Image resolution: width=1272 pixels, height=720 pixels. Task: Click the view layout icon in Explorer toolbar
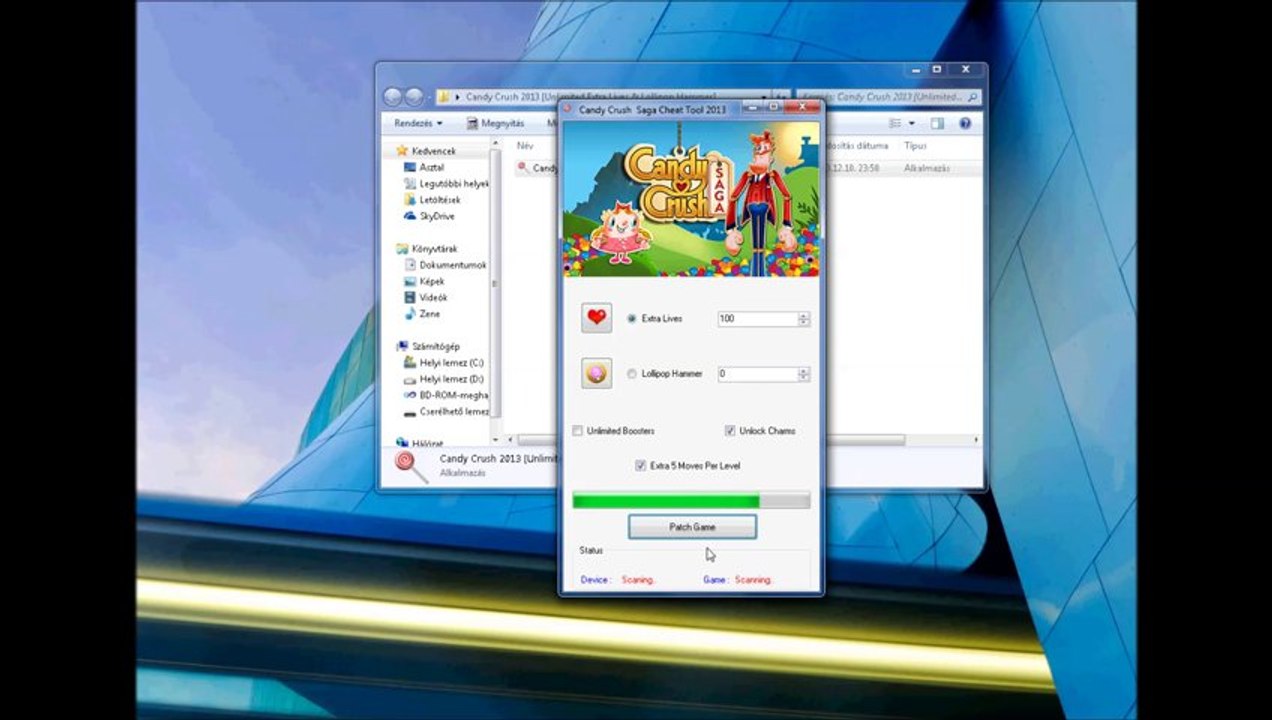[x=895, y=123]
